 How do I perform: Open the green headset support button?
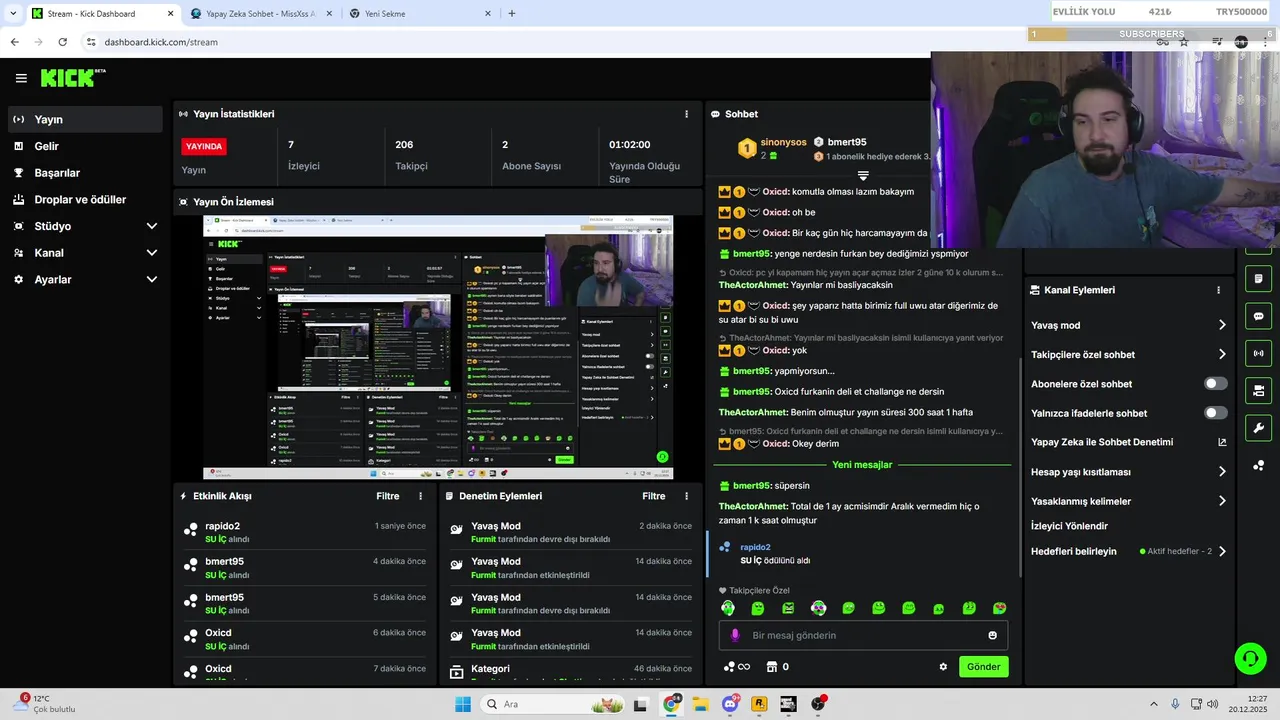pyautogui.click(x=1250, y=658)
